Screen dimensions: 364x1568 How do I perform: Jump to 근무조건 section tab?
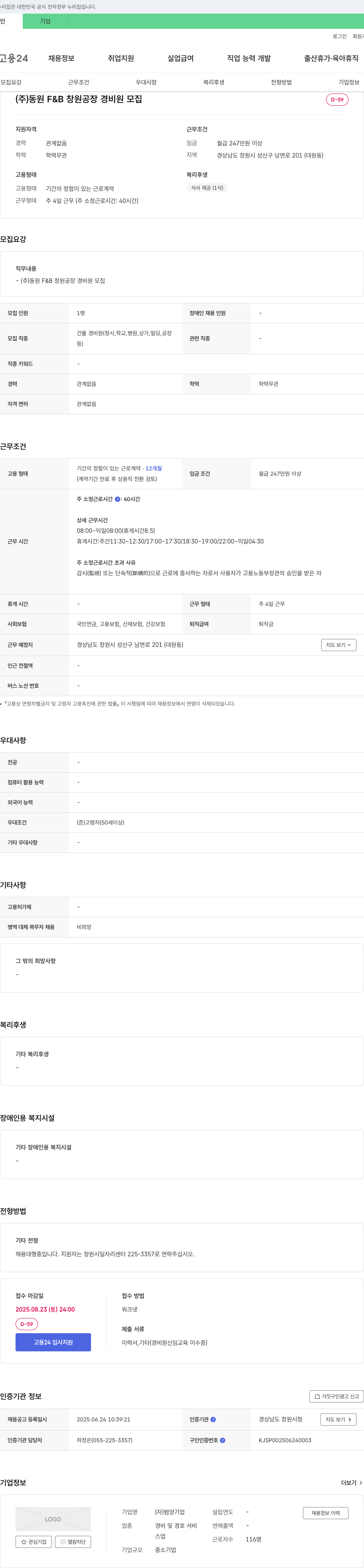(78, 82)
